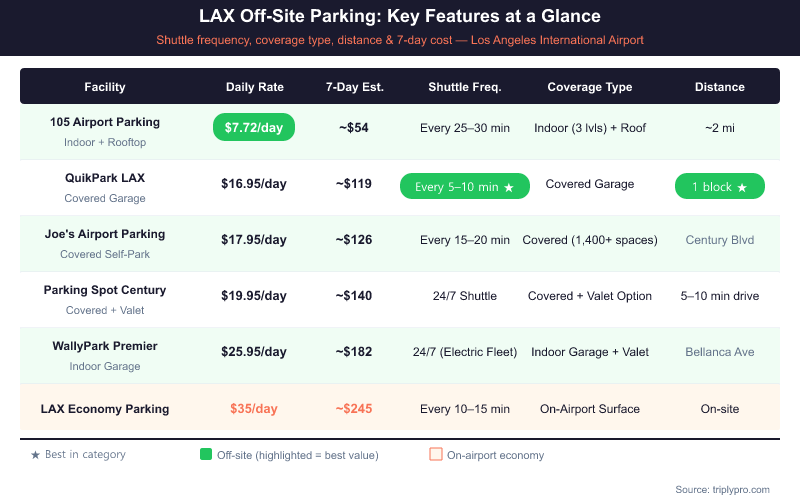Viewport: 800px width, 500px height.
Task: Click the $35/day on-airport rate
Action: 254,409
